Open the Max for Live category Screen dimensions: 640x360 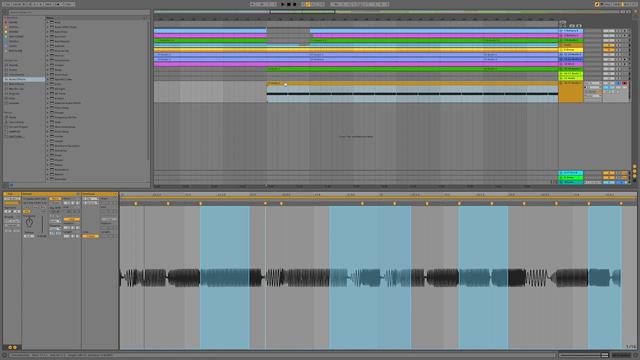coord(16,89)
